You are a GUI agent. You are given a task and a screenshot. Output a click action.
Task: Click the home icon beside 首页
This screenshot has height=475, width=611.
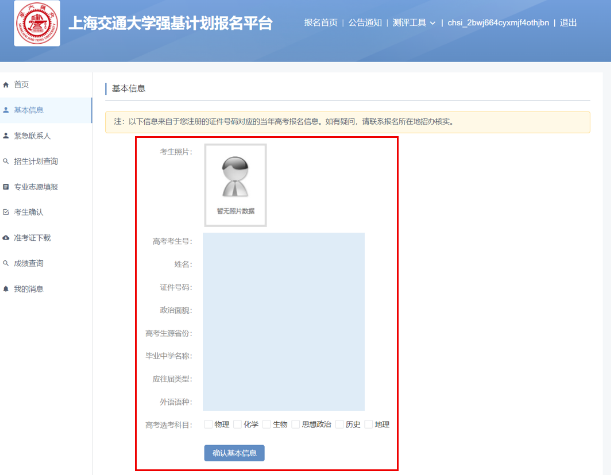tap(6, 84)
